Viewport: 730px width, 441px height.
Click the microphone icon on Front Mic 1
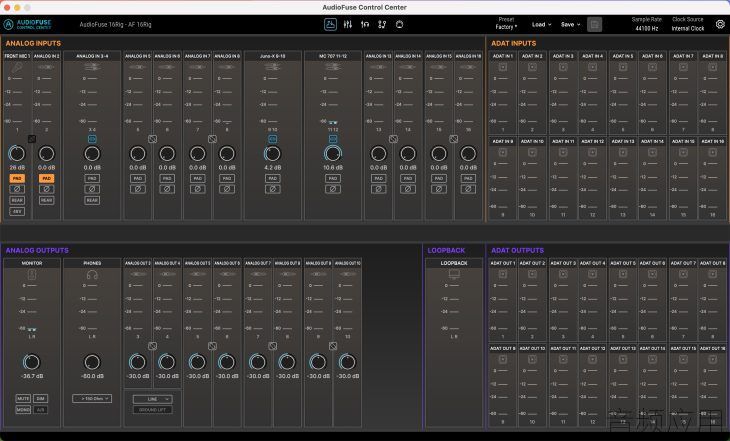coord(17,68)
